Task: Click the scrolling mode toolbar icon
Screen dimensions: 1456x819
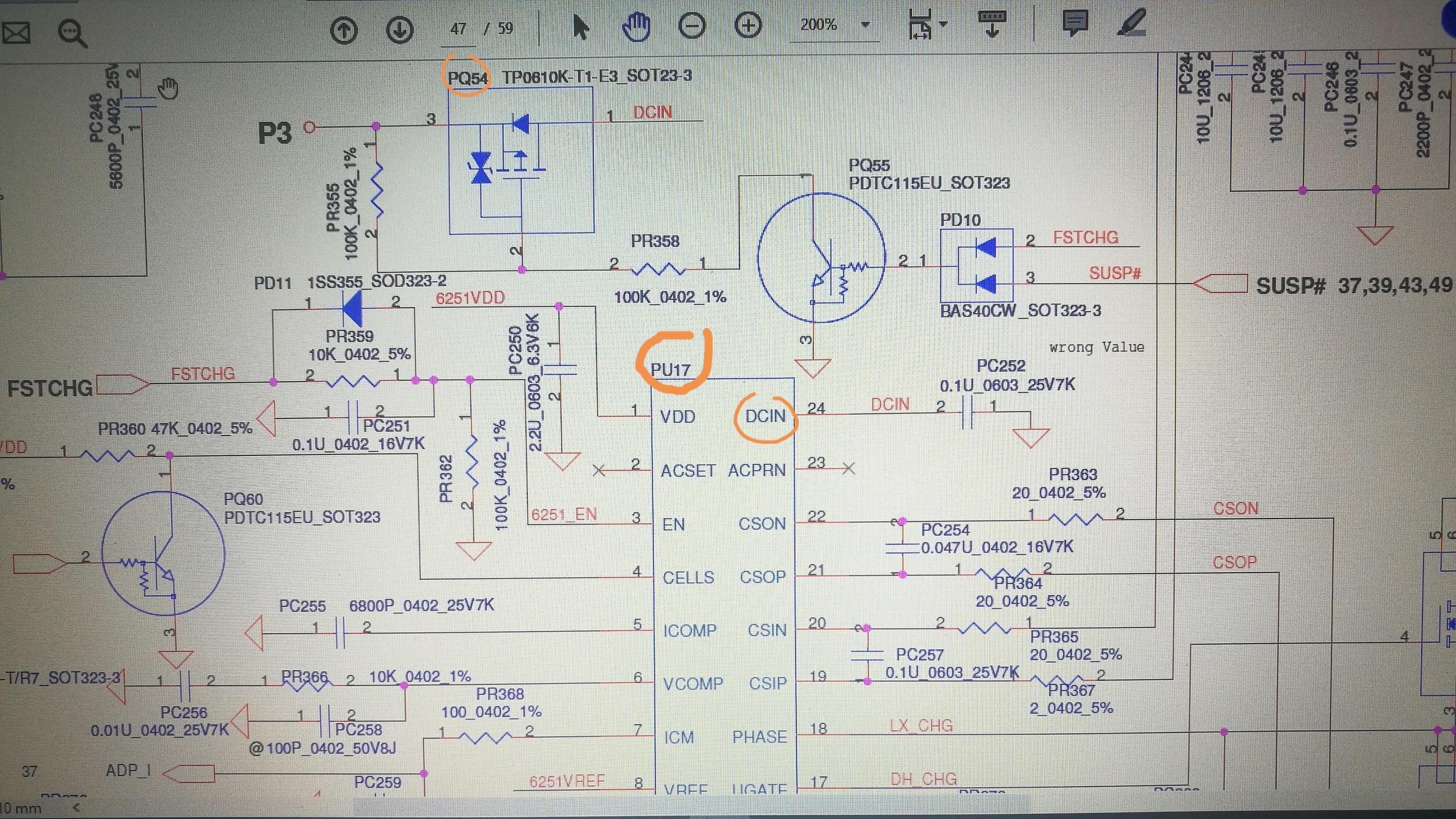Action: 992,23
